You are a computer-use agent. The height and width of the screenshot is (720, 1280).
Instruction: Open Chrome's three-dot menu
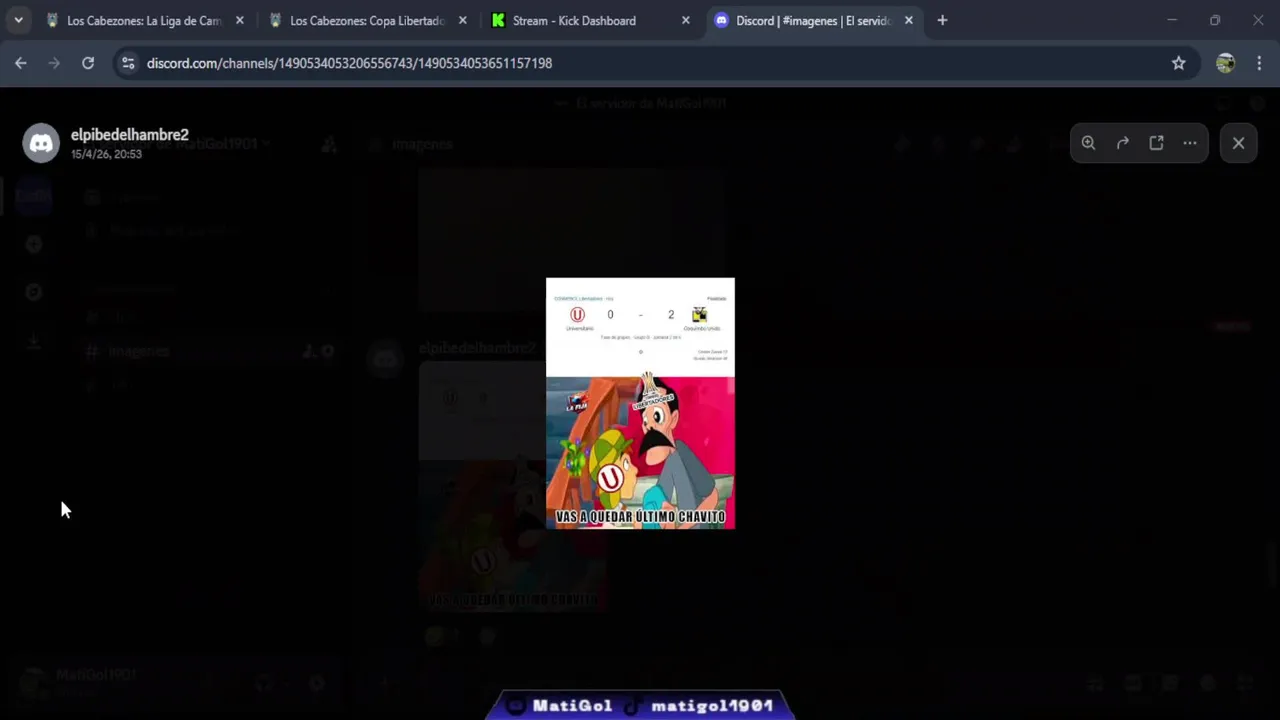pyautogui.click(x=1259, y=63)
